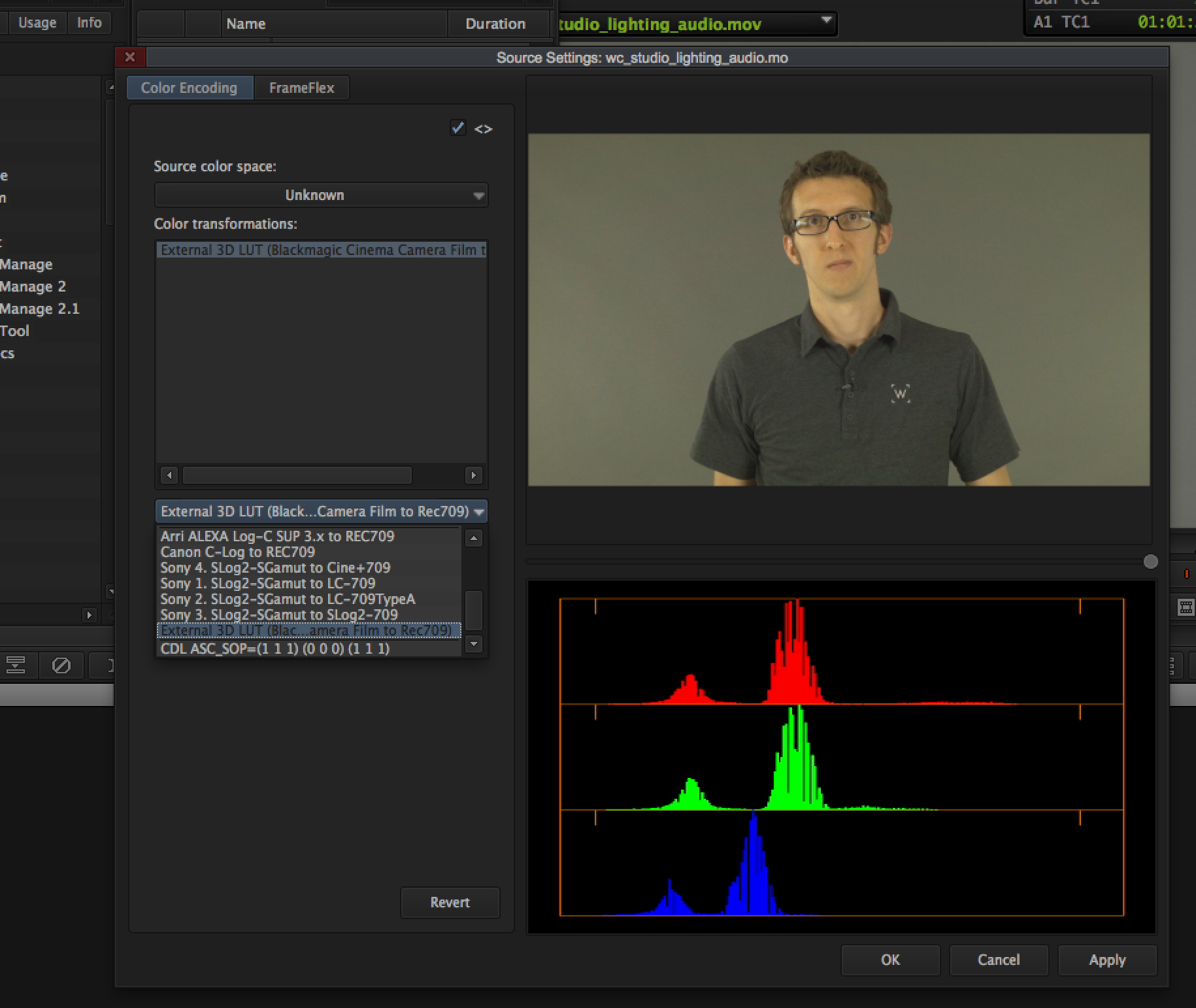This screenshot has height=1008, width=1196.
Task: Open the clip name dropdown in source monitor
Action: pyautogui.click(x=827, y=21)
